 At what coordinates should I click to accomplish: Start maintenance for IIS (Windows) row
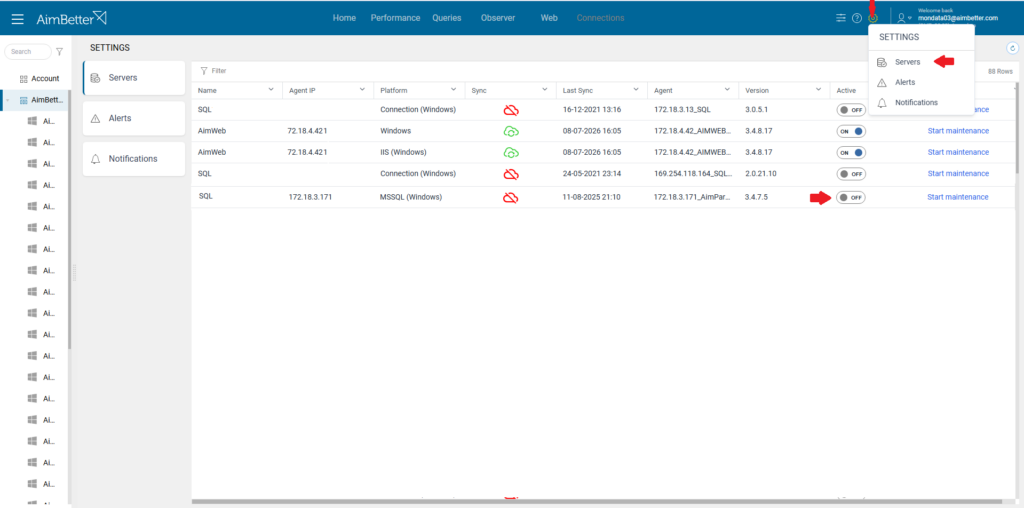[958, 152]
